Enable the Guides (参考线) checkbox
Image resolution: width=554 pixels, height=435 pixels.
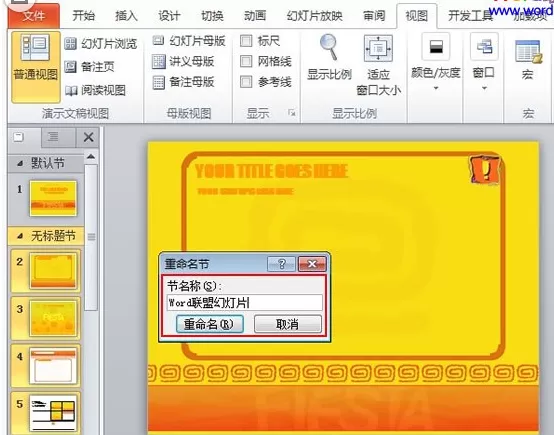(x=246, y=82)
